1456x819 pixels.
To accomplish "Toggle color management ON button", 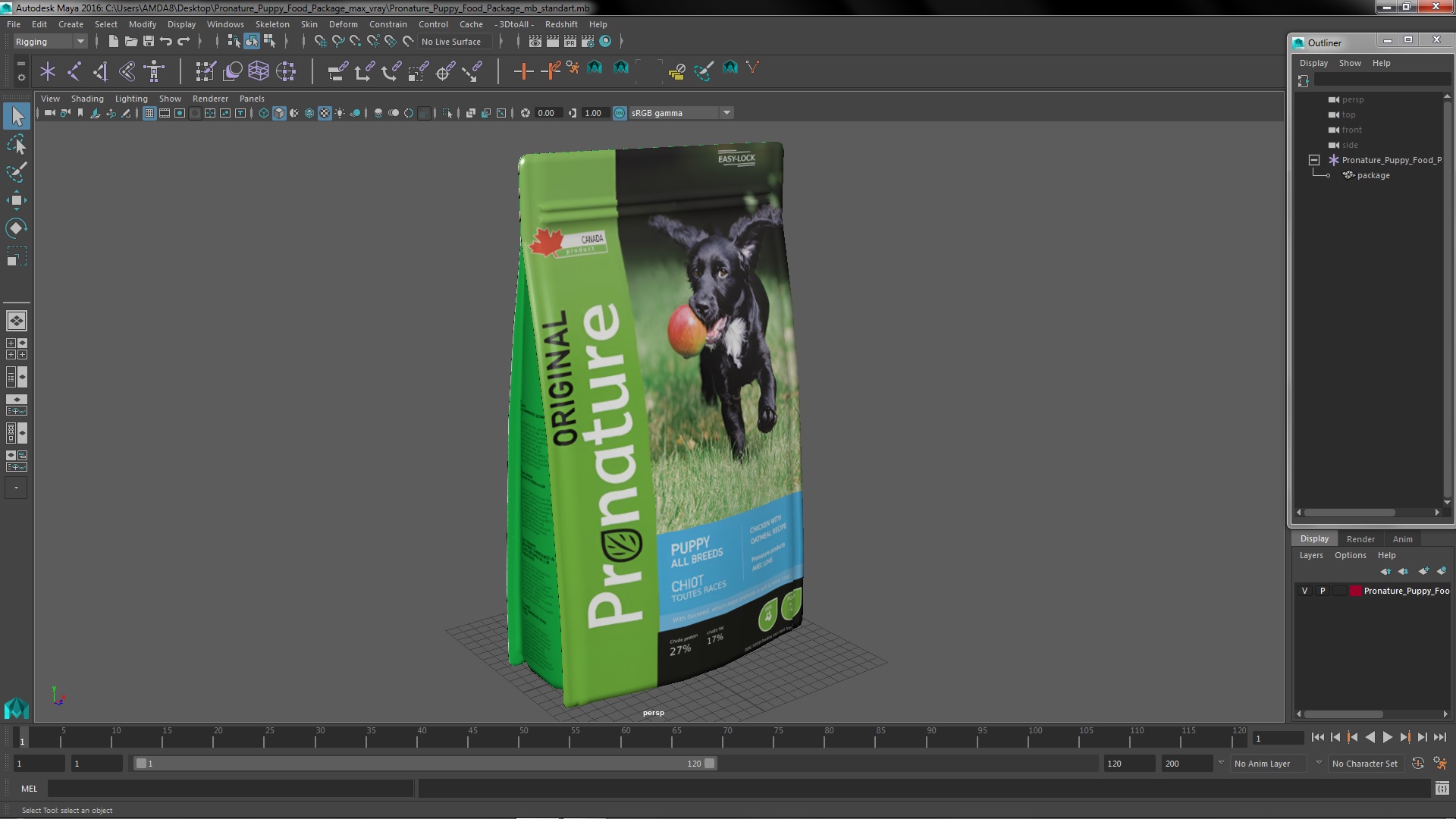I will click(620, 113).
